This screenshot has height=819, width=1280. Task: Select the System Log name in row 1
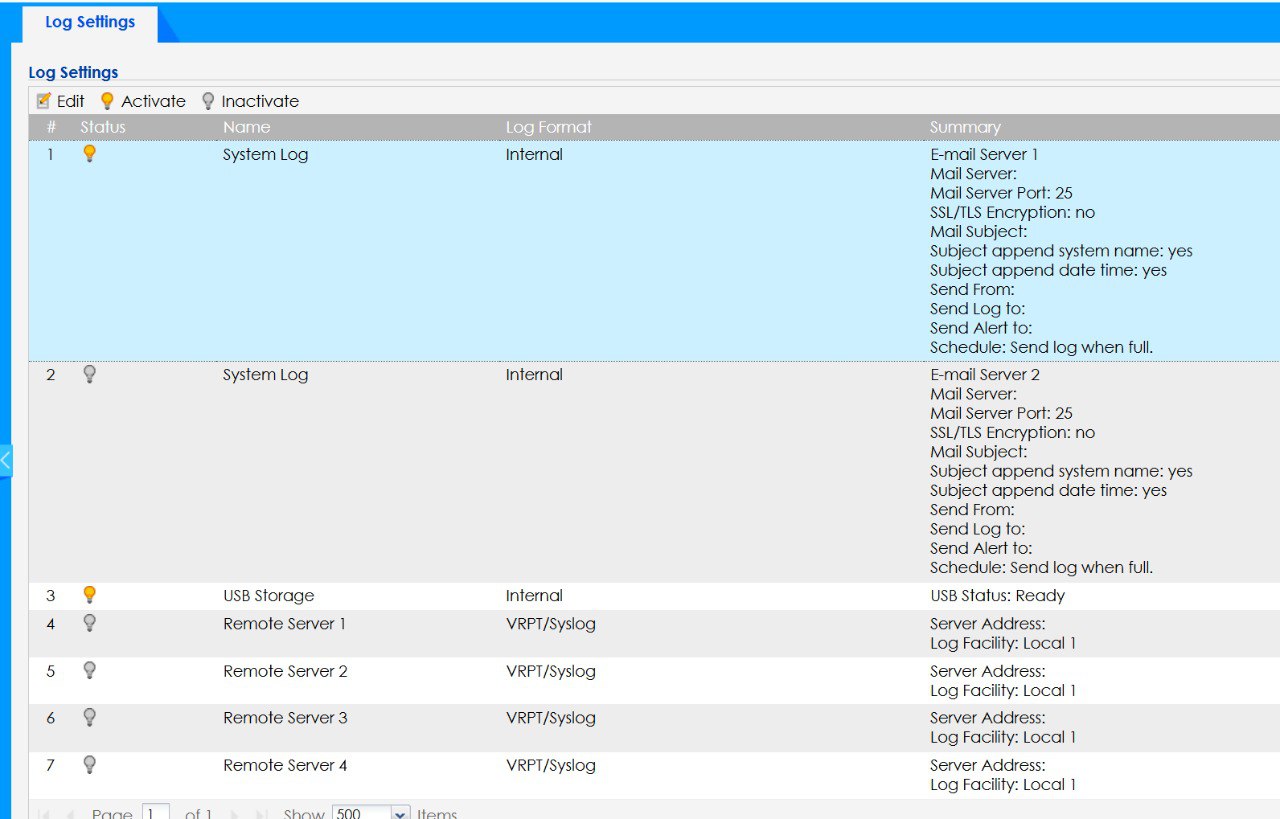(x=265, y=154)
